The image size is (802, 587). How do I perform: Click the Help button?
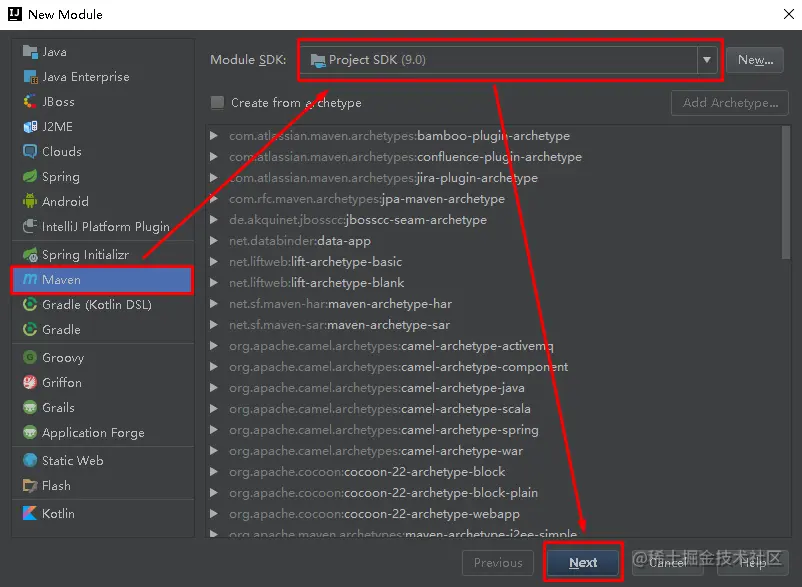(753, 562)
